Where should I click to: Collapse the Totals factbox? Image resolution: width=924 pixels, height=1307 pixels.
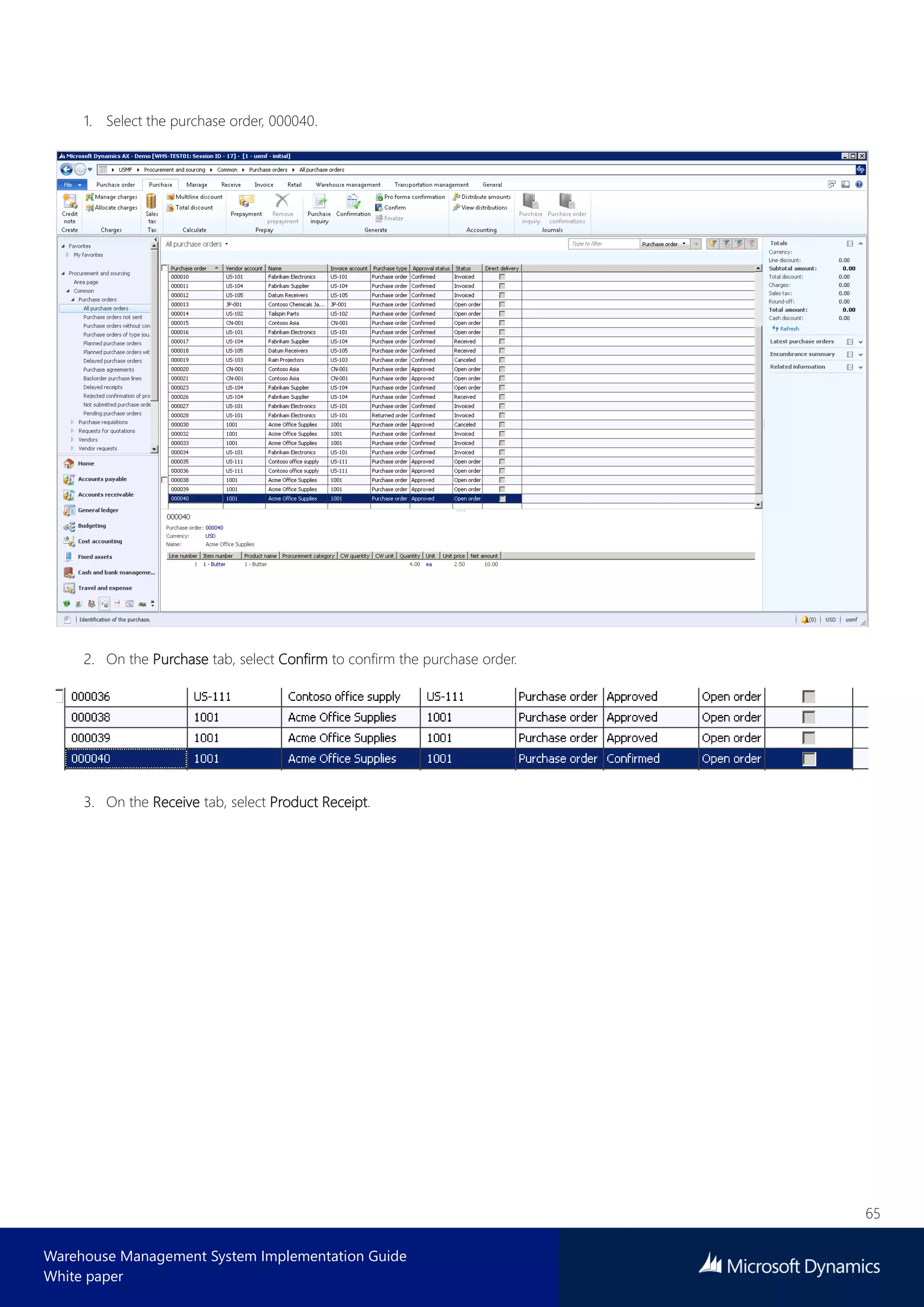click(860, 244)
